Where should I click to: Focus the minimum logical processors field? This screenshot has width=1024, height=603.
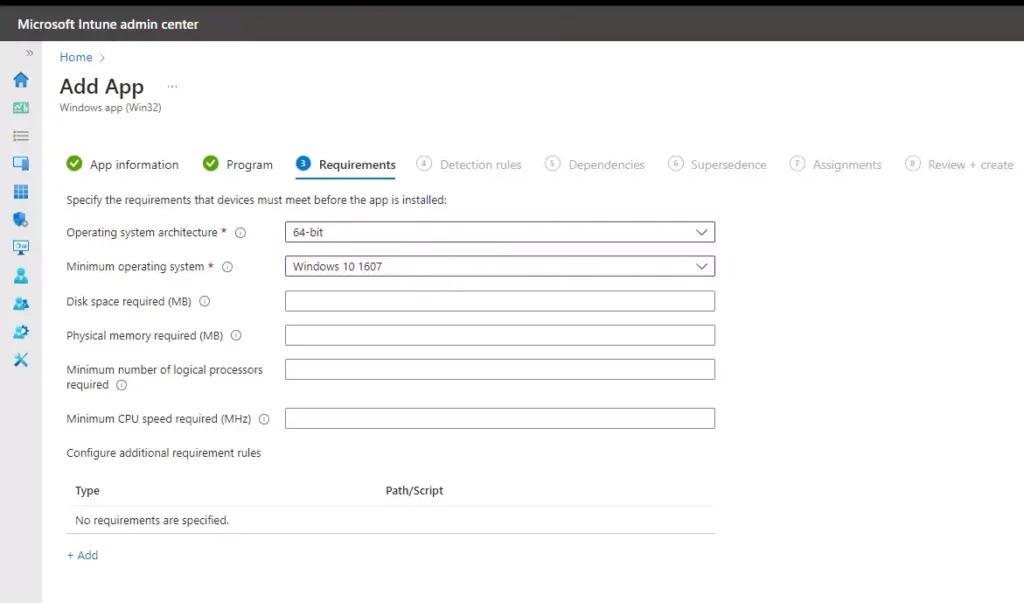(x=500, y=369)
